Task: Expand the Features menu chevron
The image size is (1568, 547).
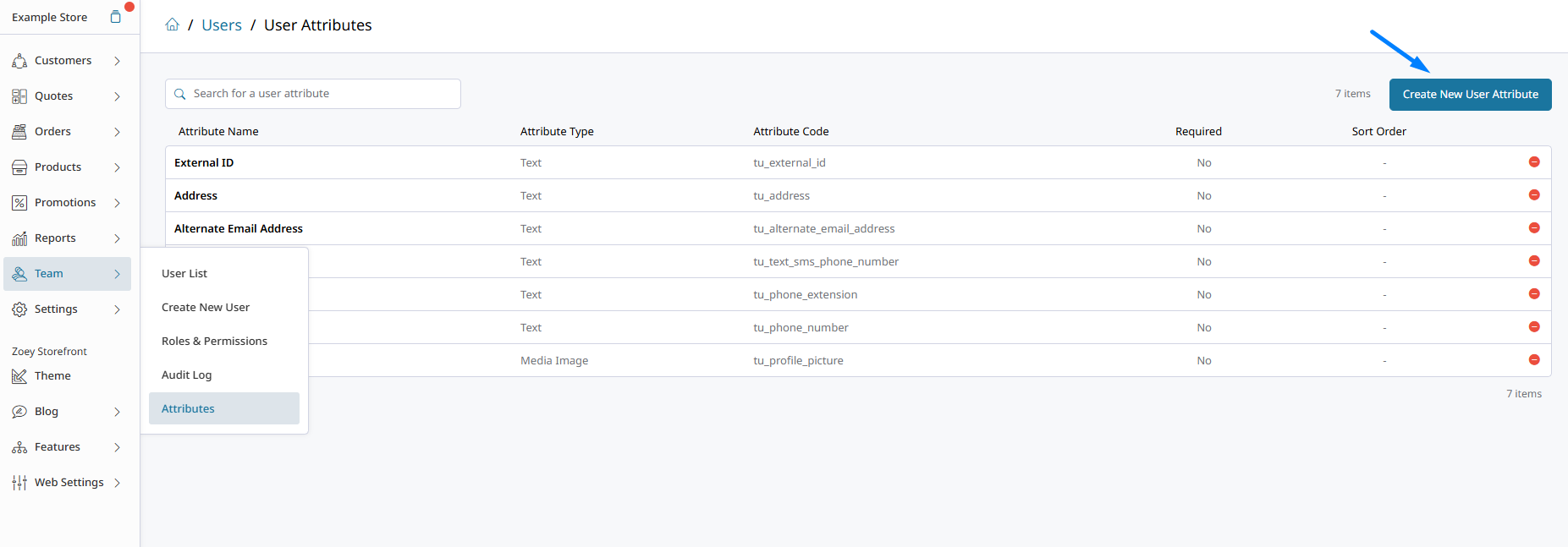Action: 118,447
